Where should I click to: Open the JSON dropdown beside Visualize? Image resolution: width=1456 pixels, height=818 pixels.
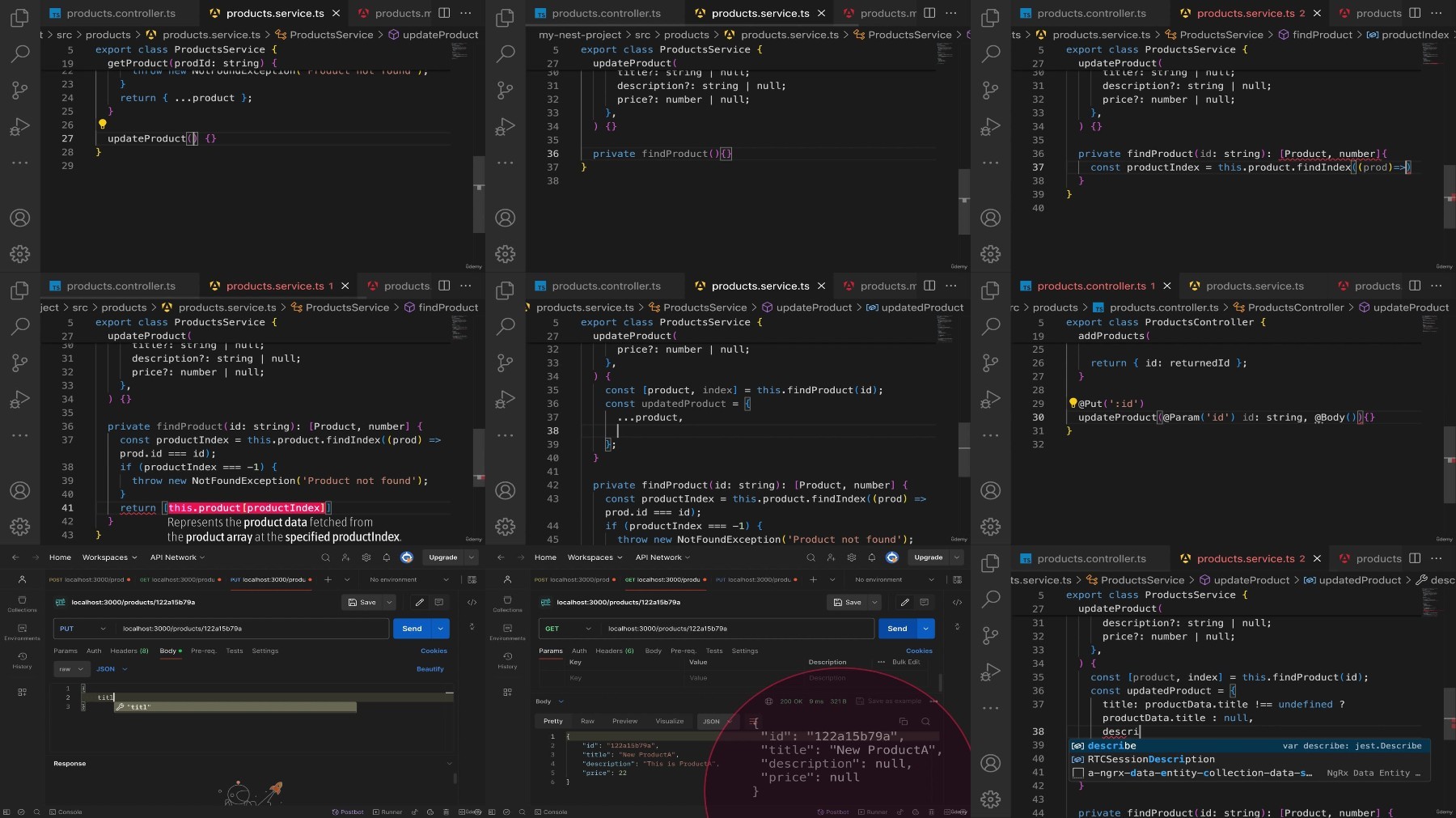(717, 721)
